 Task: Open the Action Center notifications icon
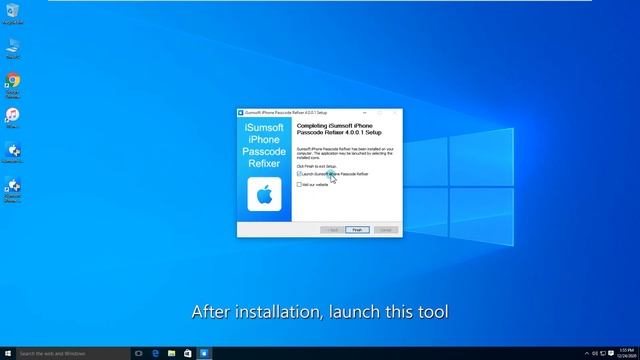(611, 353)
